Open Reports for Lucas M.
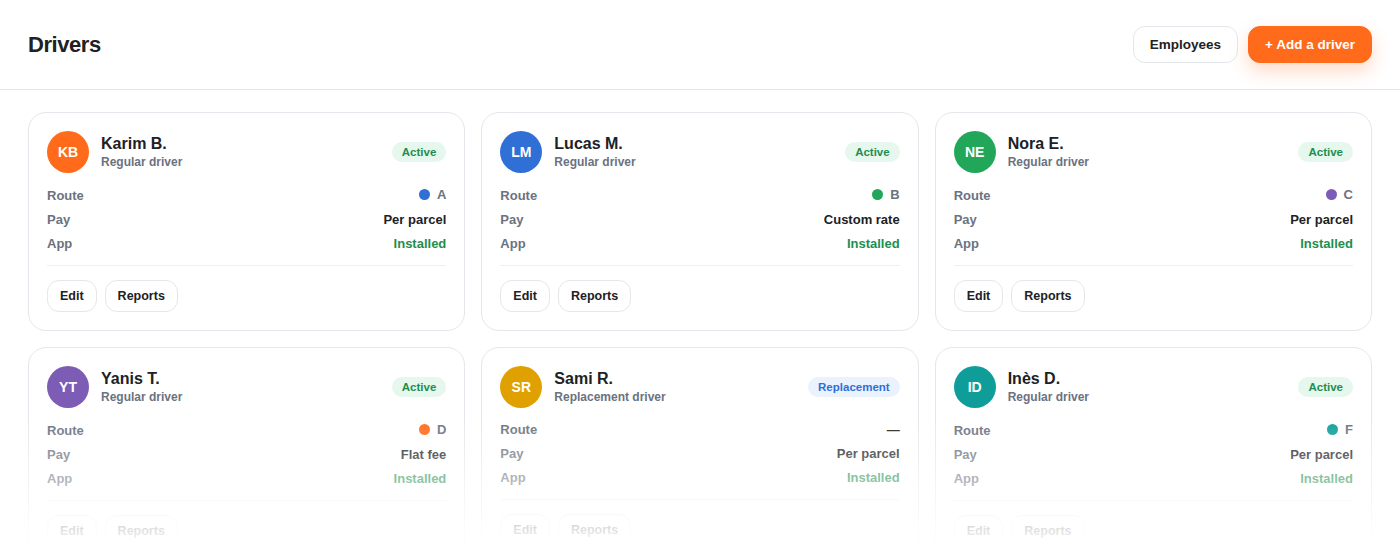 [594, 296]
